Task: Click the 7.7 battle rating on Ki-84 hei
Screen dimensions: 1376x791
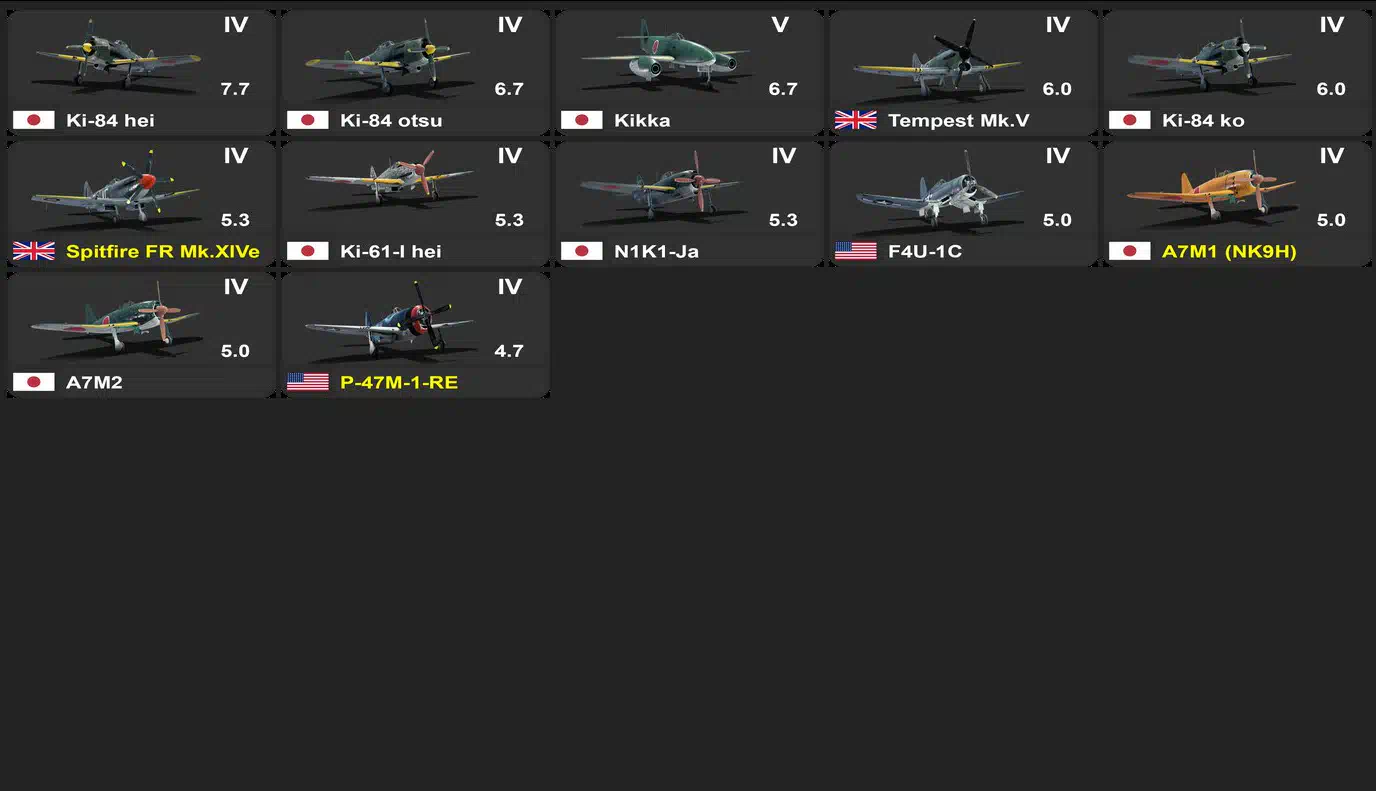Action: (235, 89)
